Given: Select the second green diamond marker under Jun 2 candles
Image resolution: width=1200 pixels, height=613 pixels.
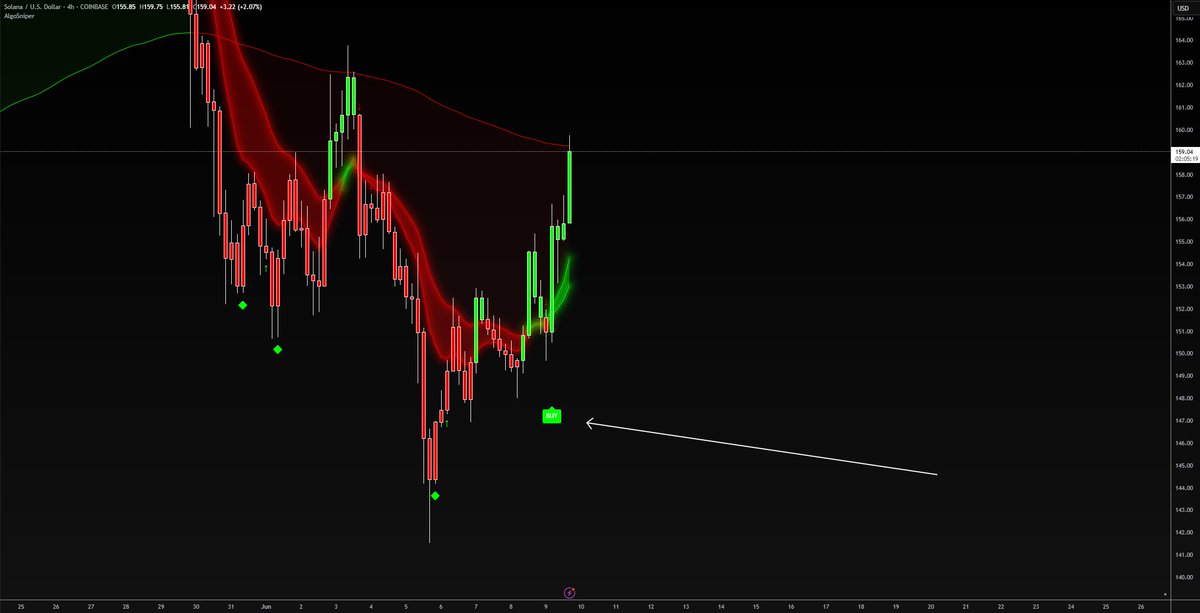Looking at the screenshot, I should (x=277, y=348).
